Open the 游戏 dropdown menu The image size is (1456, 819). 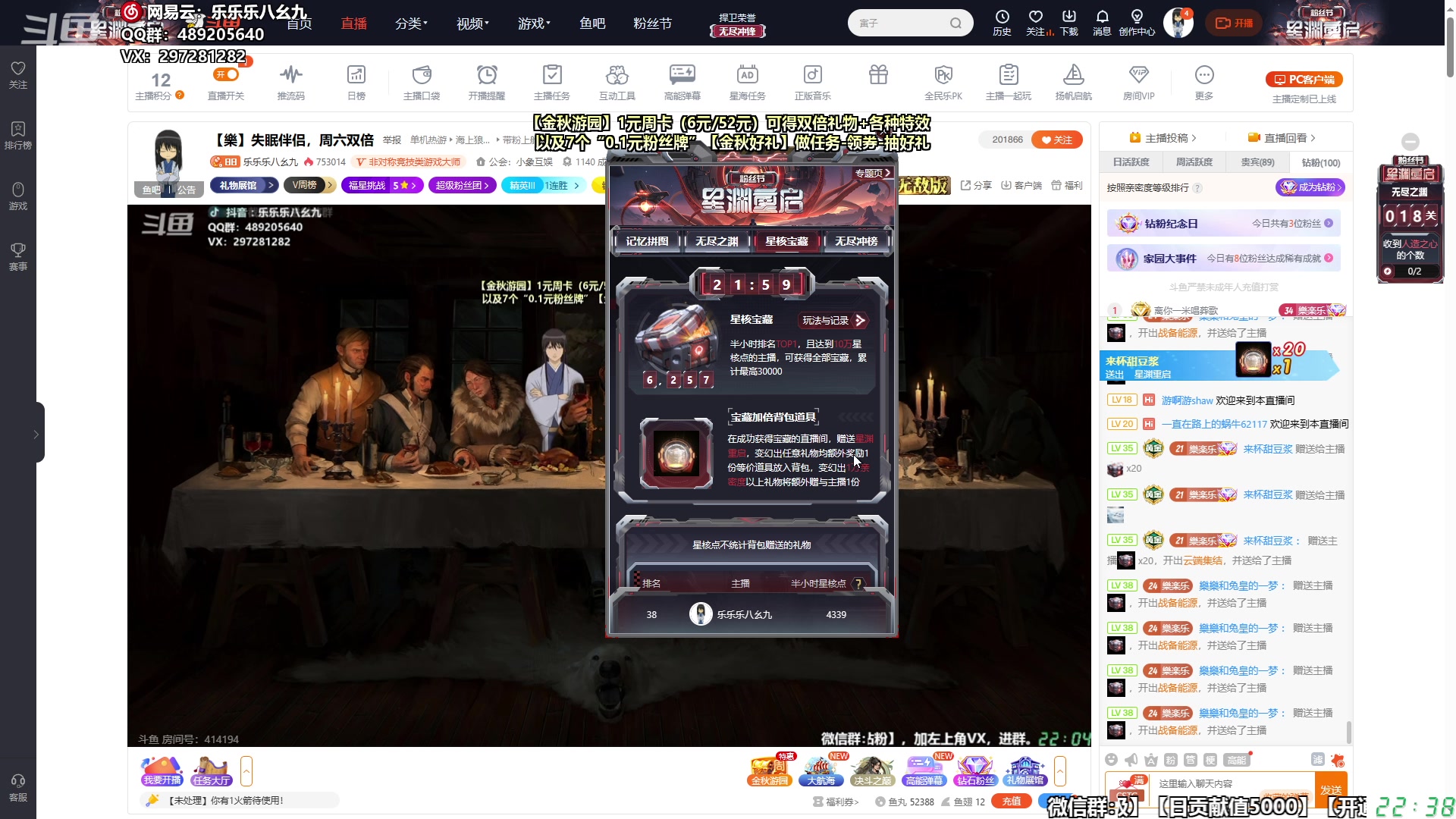534,24
